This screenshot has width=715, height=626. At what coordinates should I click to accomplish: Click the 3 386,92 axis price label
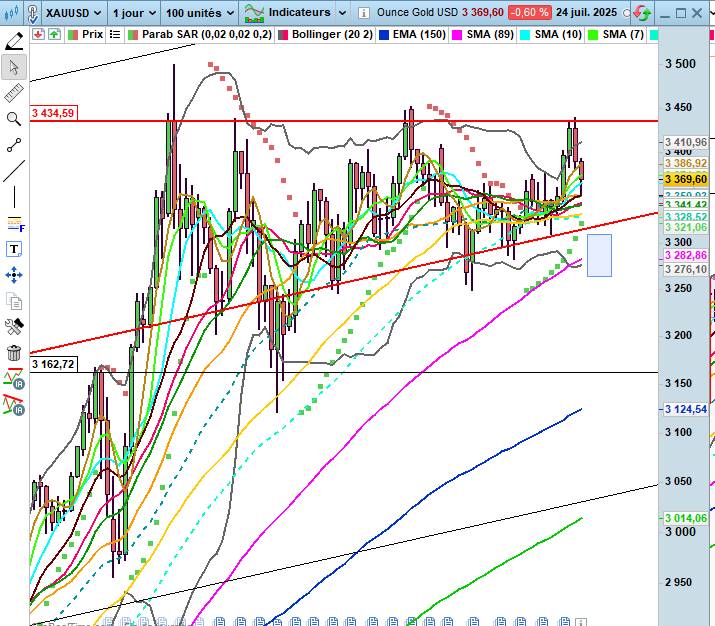click(686, 163)
